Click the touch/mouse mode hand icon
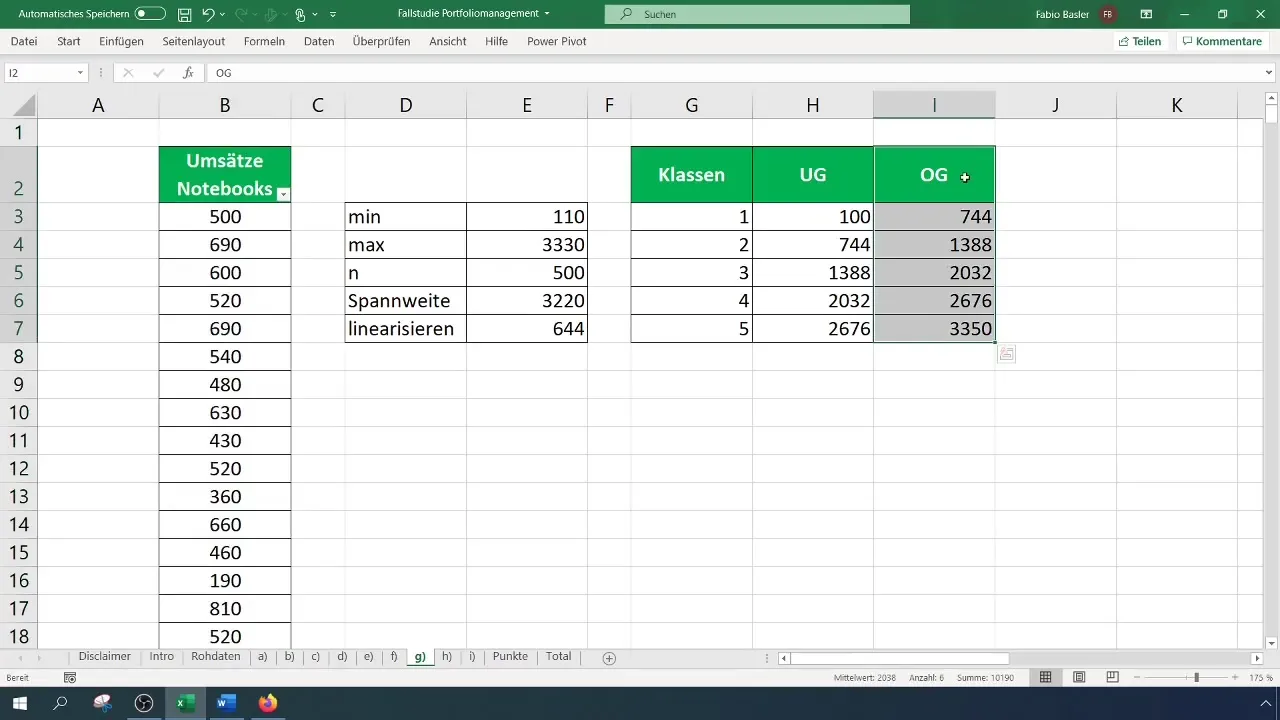 (x=300, y=14)
